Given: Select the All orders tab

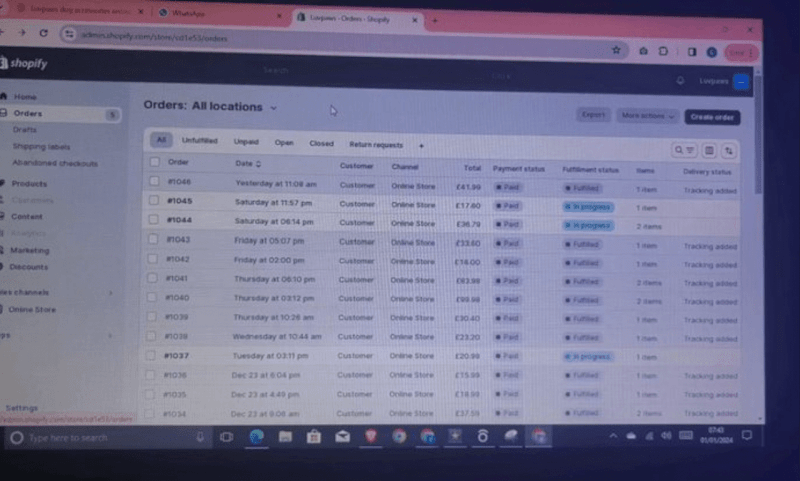Looking at the screenshot, I should pyautogui.click(x=161, y=140).
